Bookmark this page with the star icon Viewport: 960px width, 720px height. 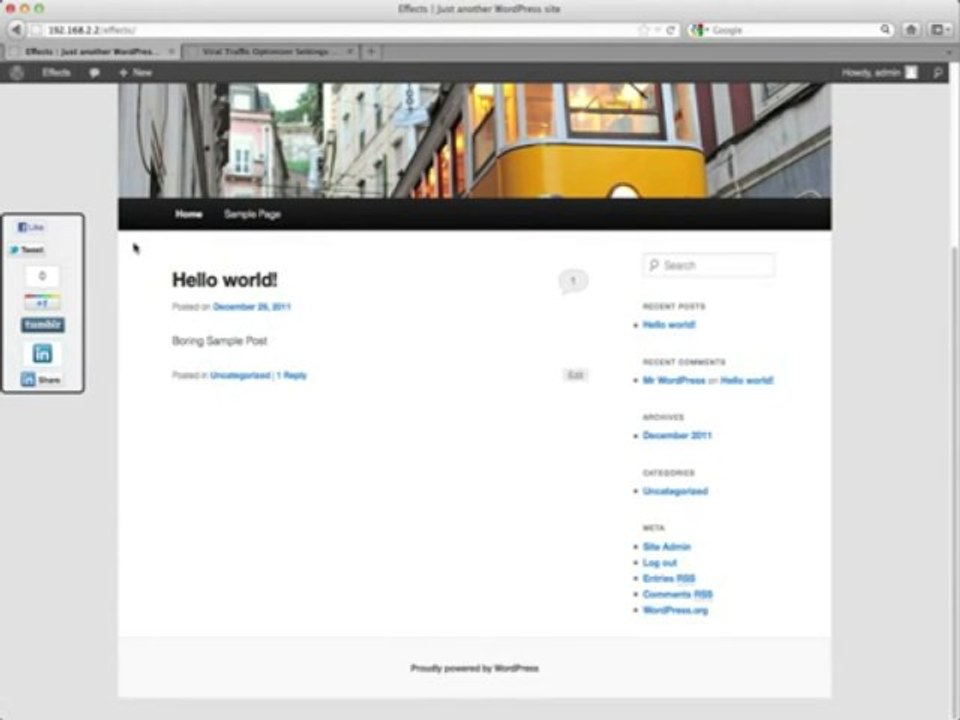pos(643,29)
